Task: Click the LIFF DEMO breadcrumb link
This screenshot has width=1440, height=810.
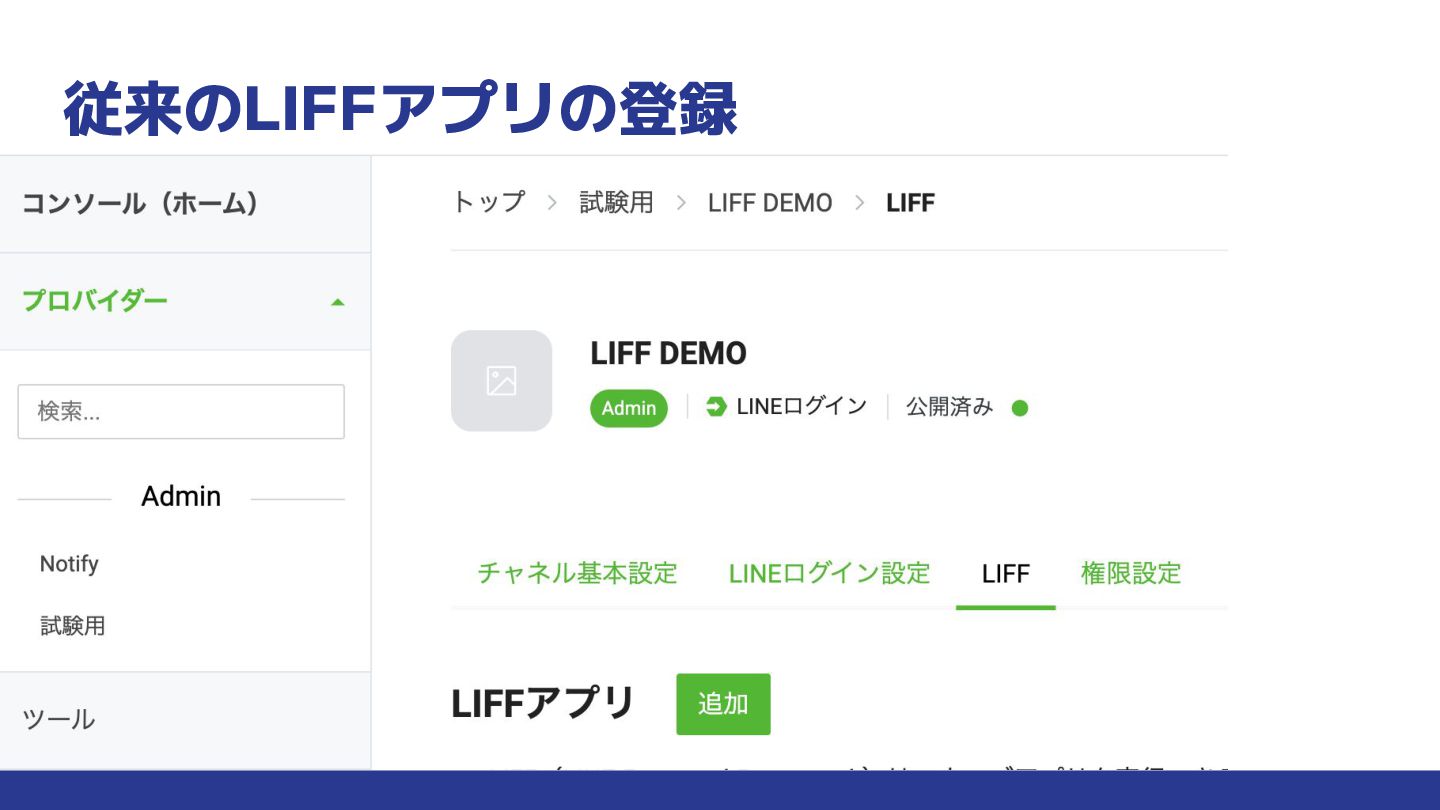Action: point(770,202)
